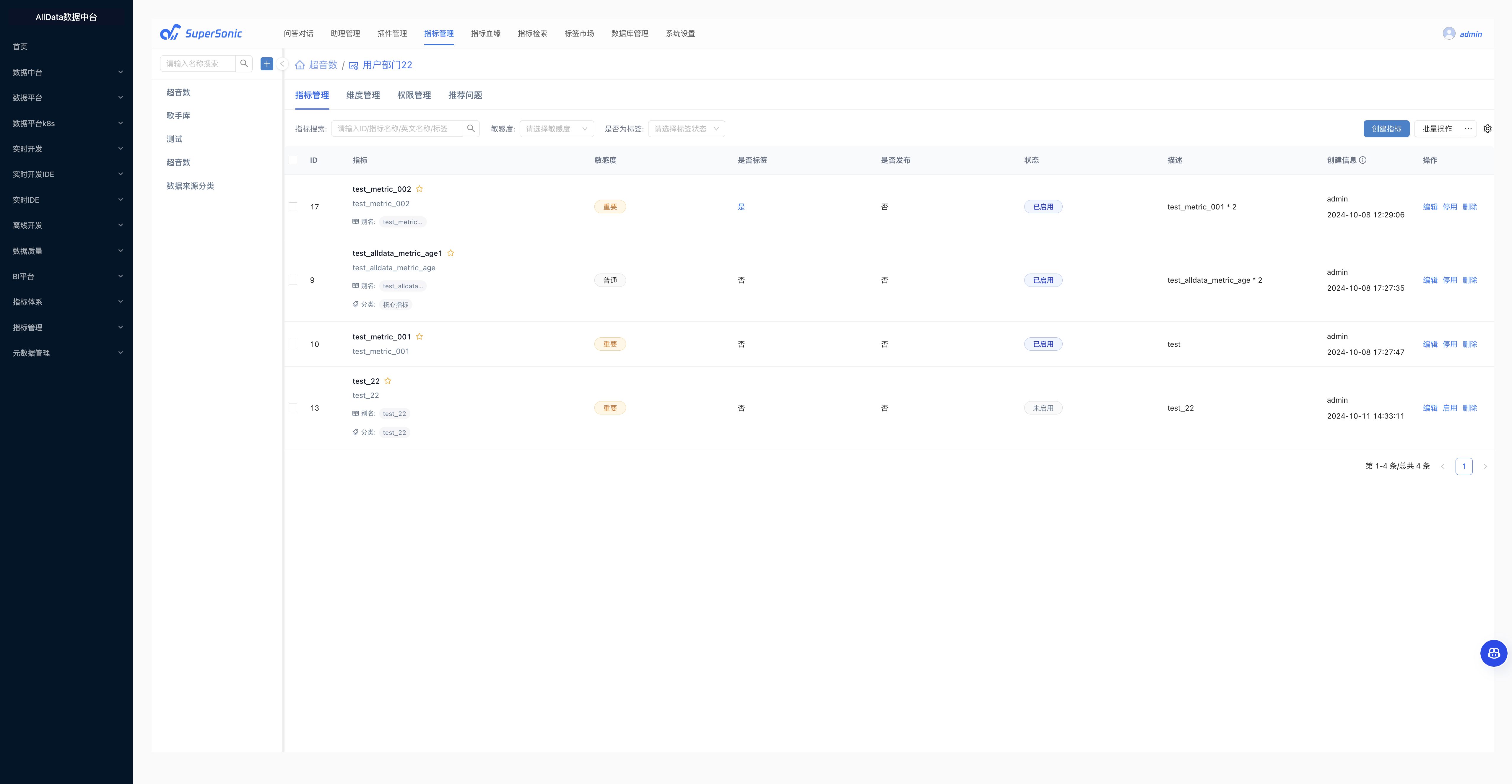This screenshot has height=784, width=1512.
Task: Check the row with ID 17
Action: (x=293, y=206)
